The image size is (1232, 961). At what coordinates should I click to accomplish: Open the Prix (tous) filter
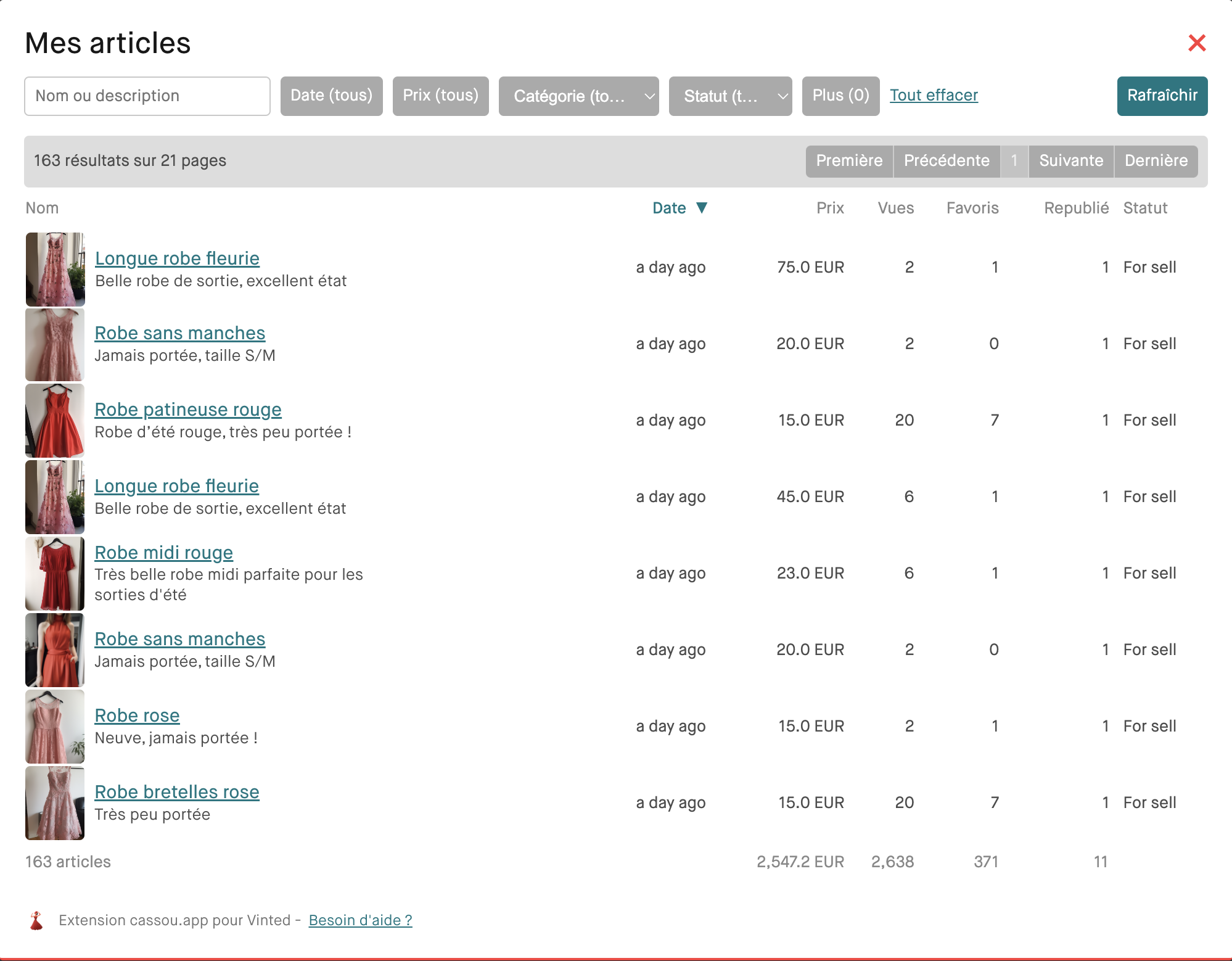[440, 96]
